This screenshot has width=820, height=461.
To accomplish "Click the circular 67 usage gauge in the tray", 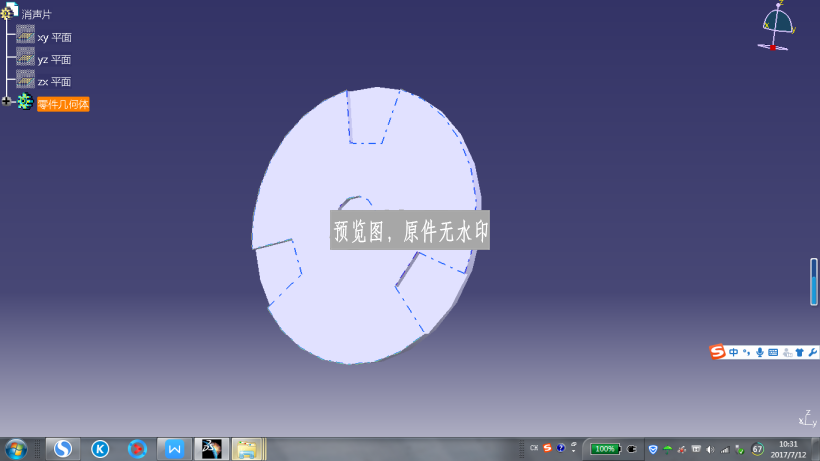I will 757,449.
